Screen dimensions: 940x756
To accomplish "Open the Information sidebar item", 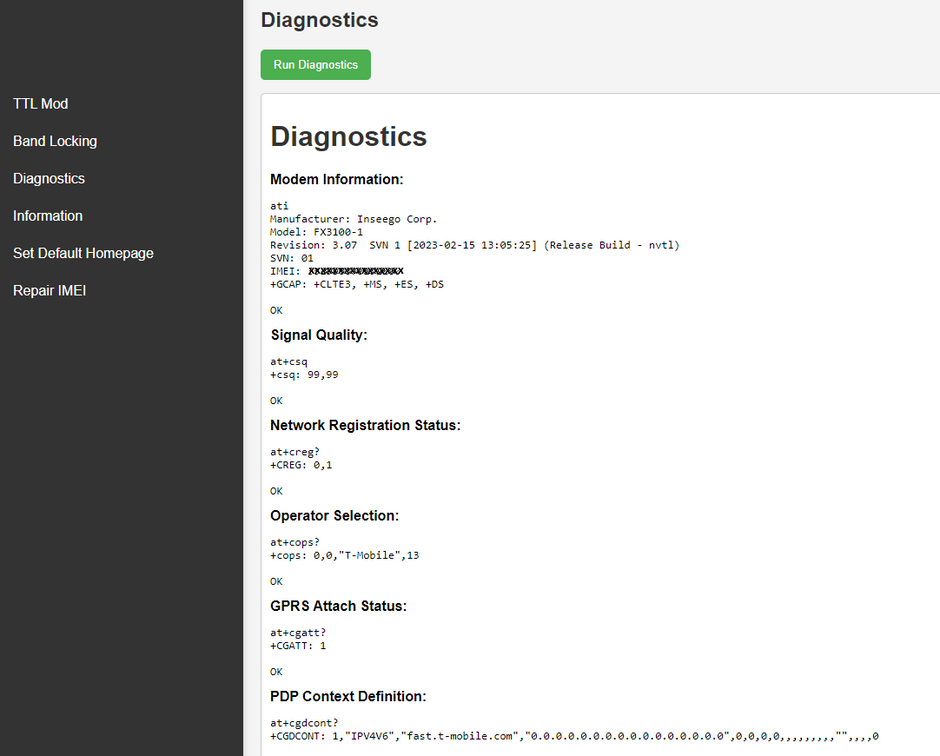I will point(48,216).
